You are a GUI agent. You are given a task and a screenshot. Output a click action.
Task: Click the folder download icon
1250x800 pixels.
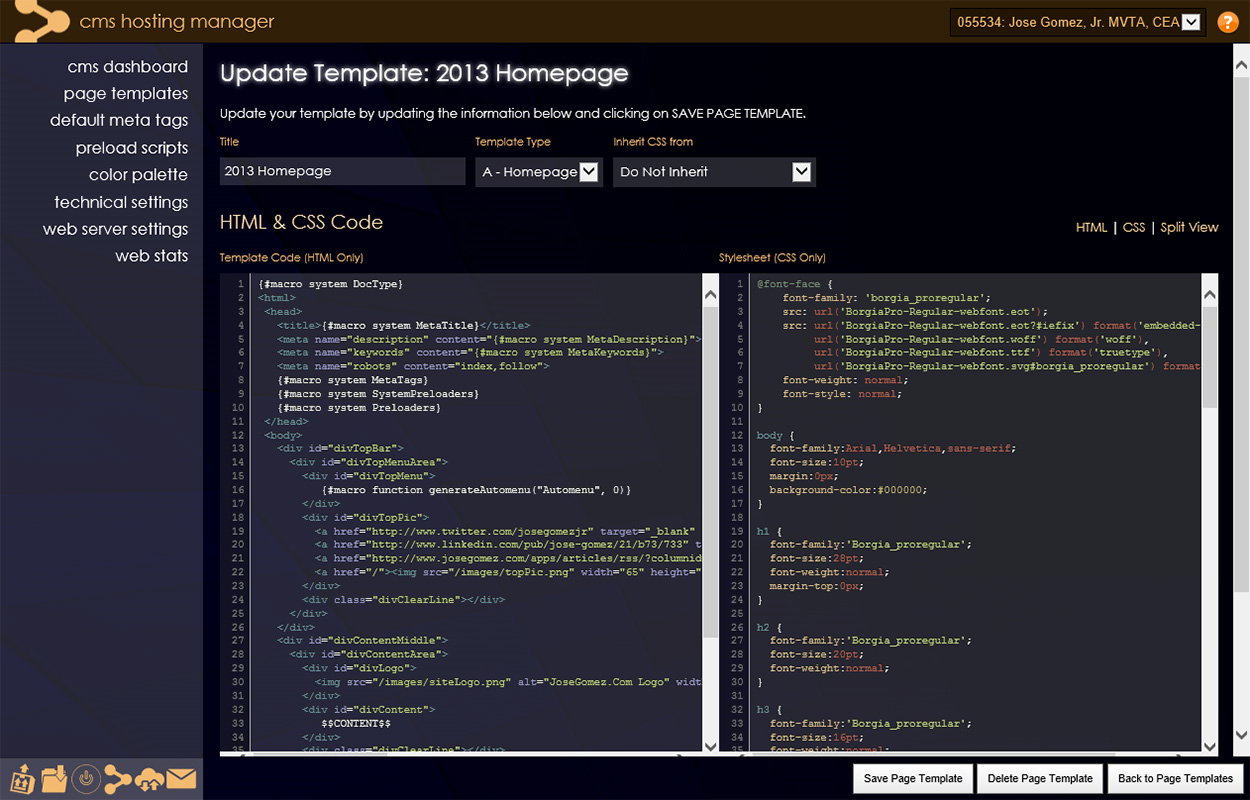coord(54,778)
